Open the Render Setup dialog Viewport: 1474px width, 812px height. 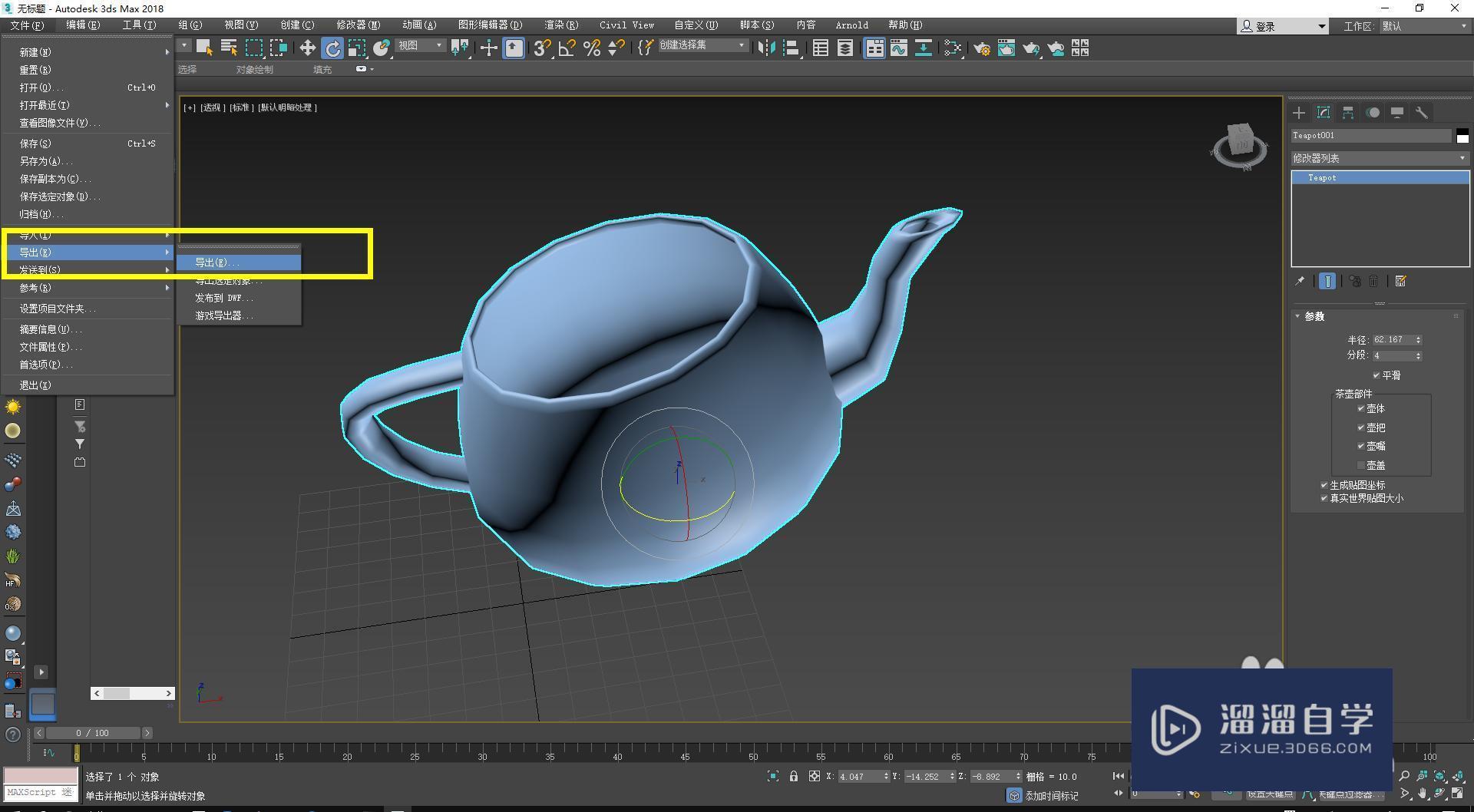(x=982, y=48)
